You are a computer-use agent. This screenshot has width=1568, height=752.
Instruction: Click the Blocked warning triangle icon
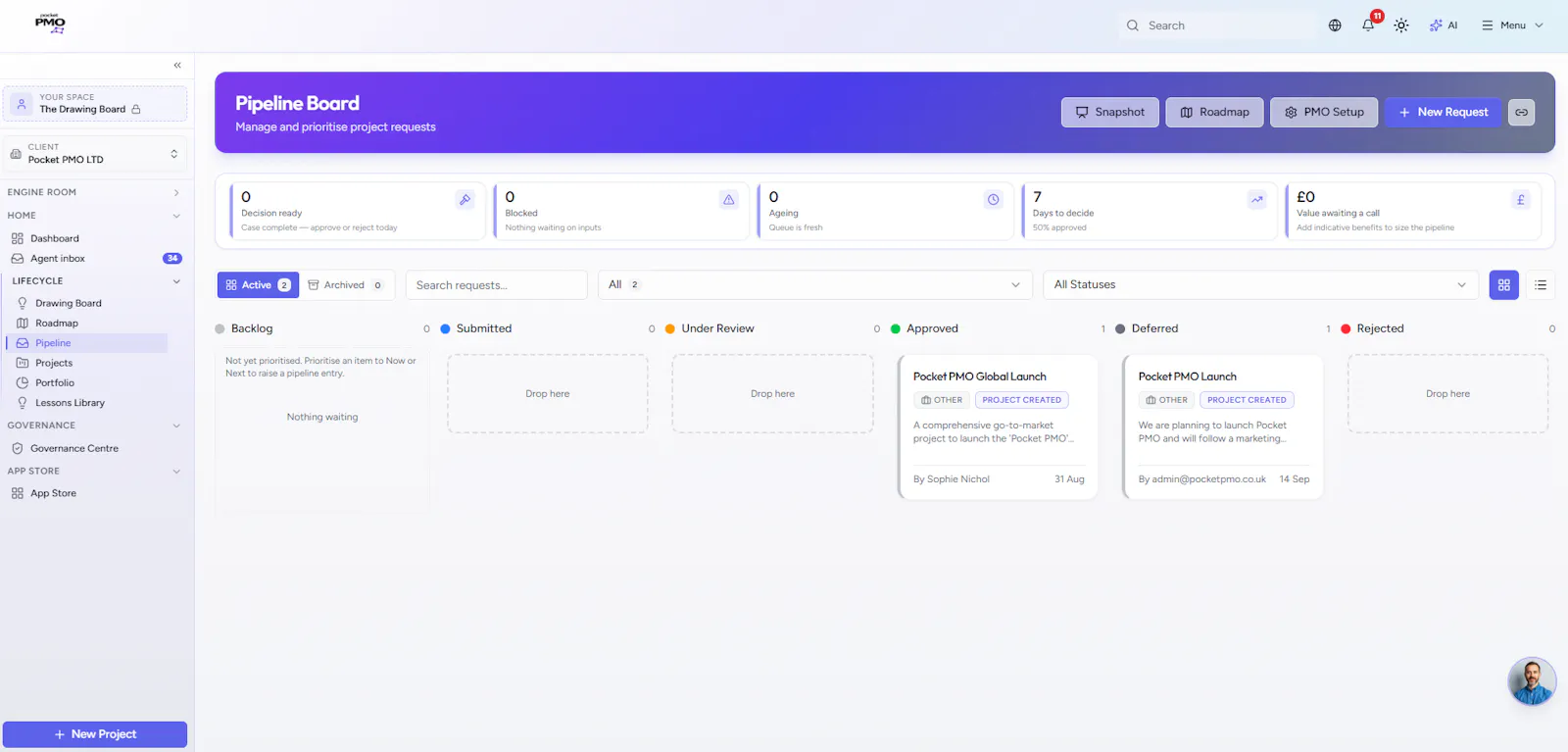coord(729,200)
